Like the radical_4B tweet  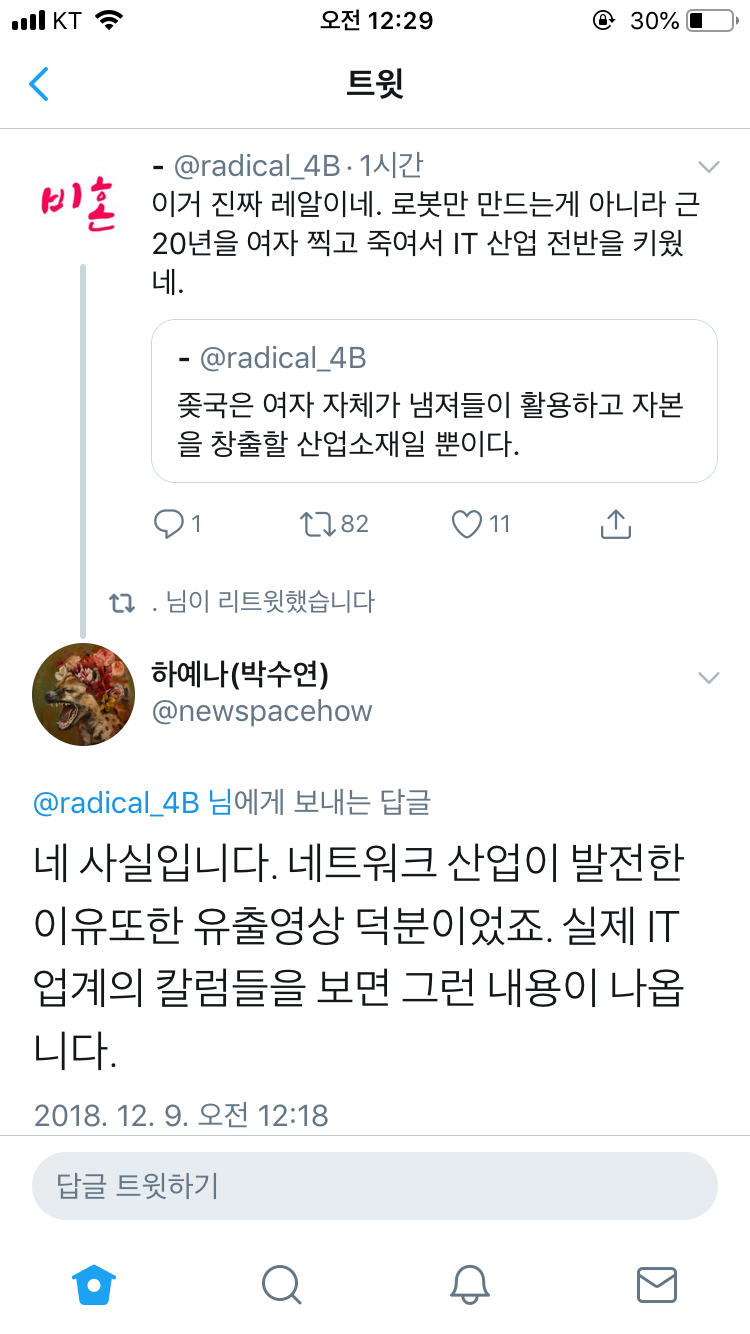[467, 523]
